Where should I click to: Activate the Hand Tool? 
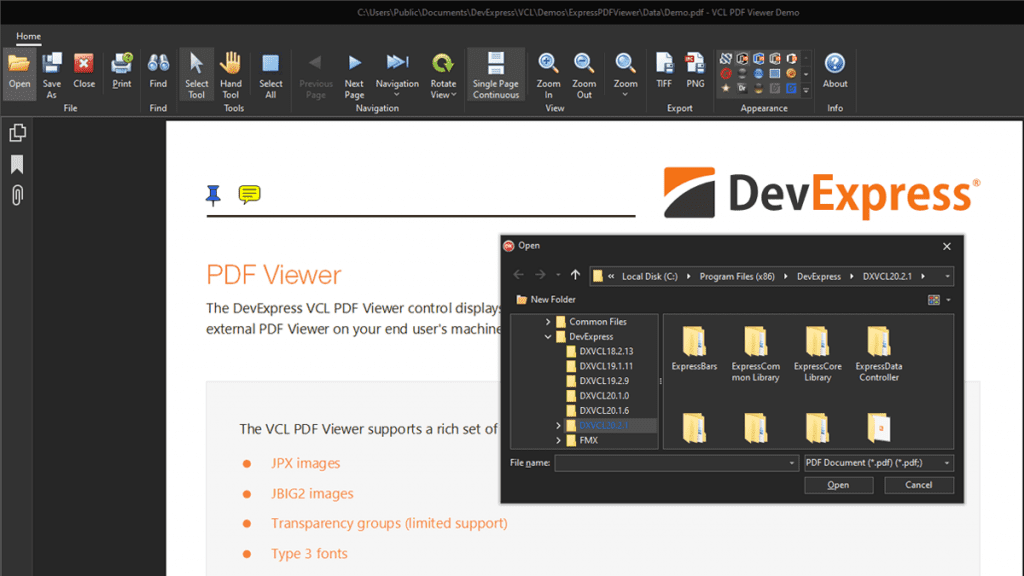coord(231,74)
